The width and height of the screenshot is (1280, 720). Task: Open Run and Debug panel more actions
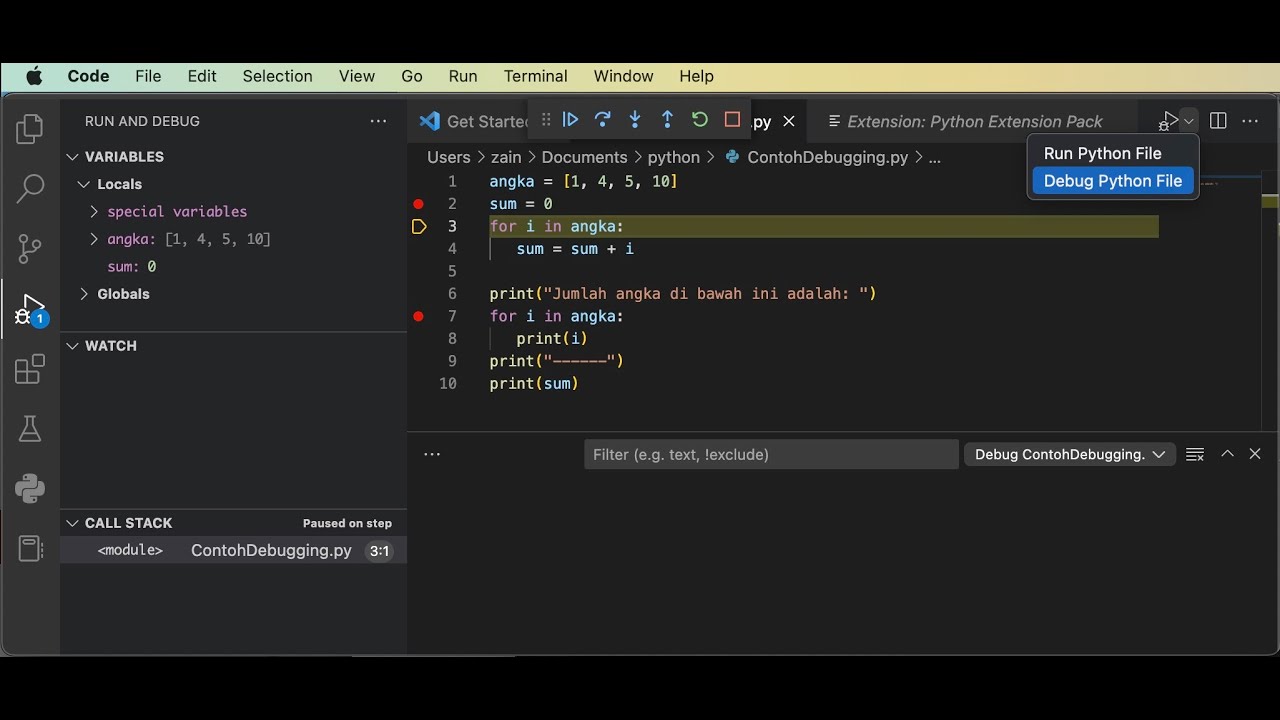click(378, 121)
